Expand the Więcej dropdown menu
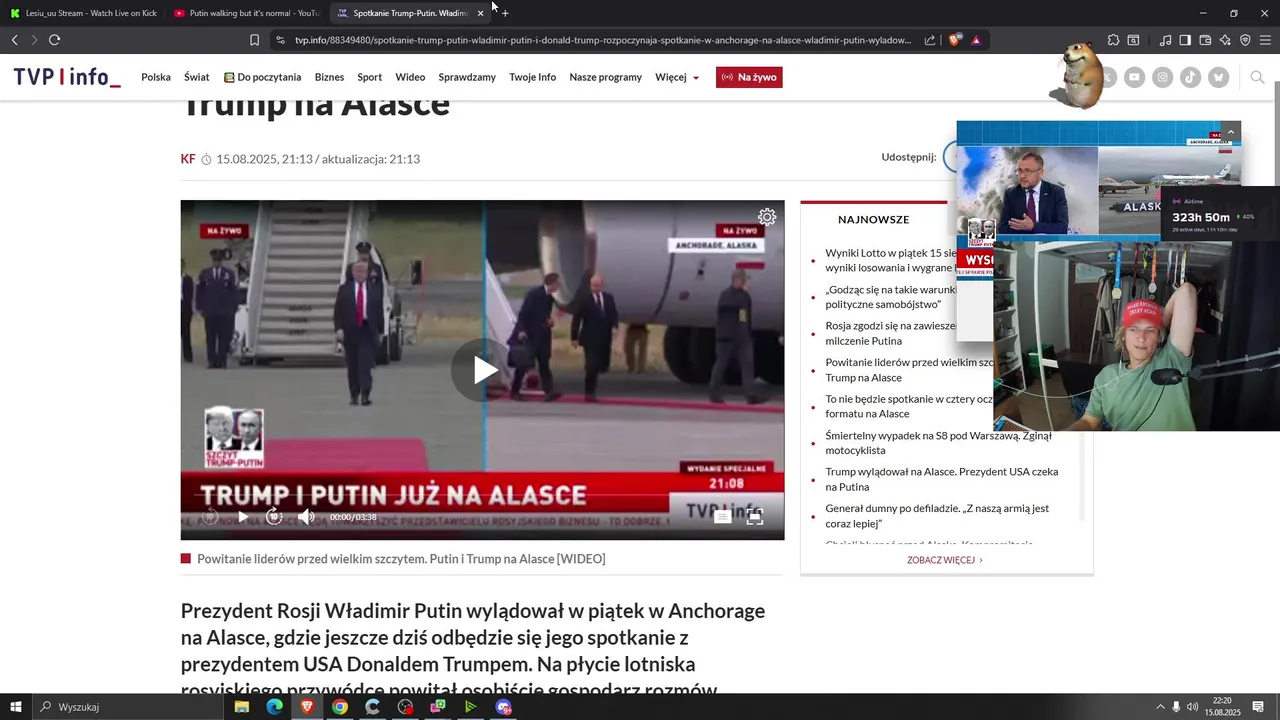1280x720 pixels. click(x=677, y=77)
